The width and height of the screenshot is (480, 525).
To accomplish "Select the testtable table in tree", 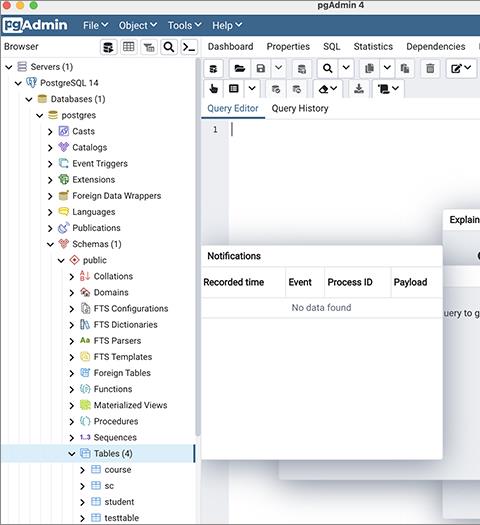I will (x=121, y=518).
